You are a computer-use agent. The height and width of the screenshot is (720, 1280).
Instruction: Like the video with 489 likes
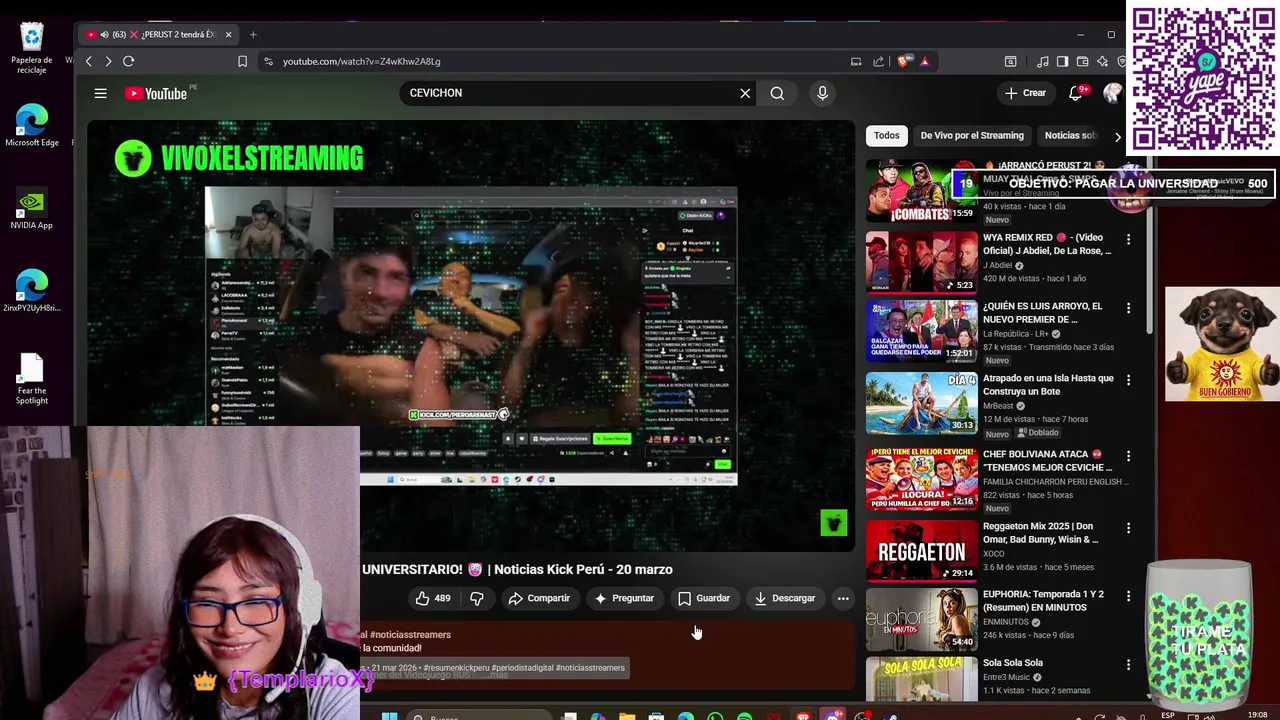click(433, 598)
